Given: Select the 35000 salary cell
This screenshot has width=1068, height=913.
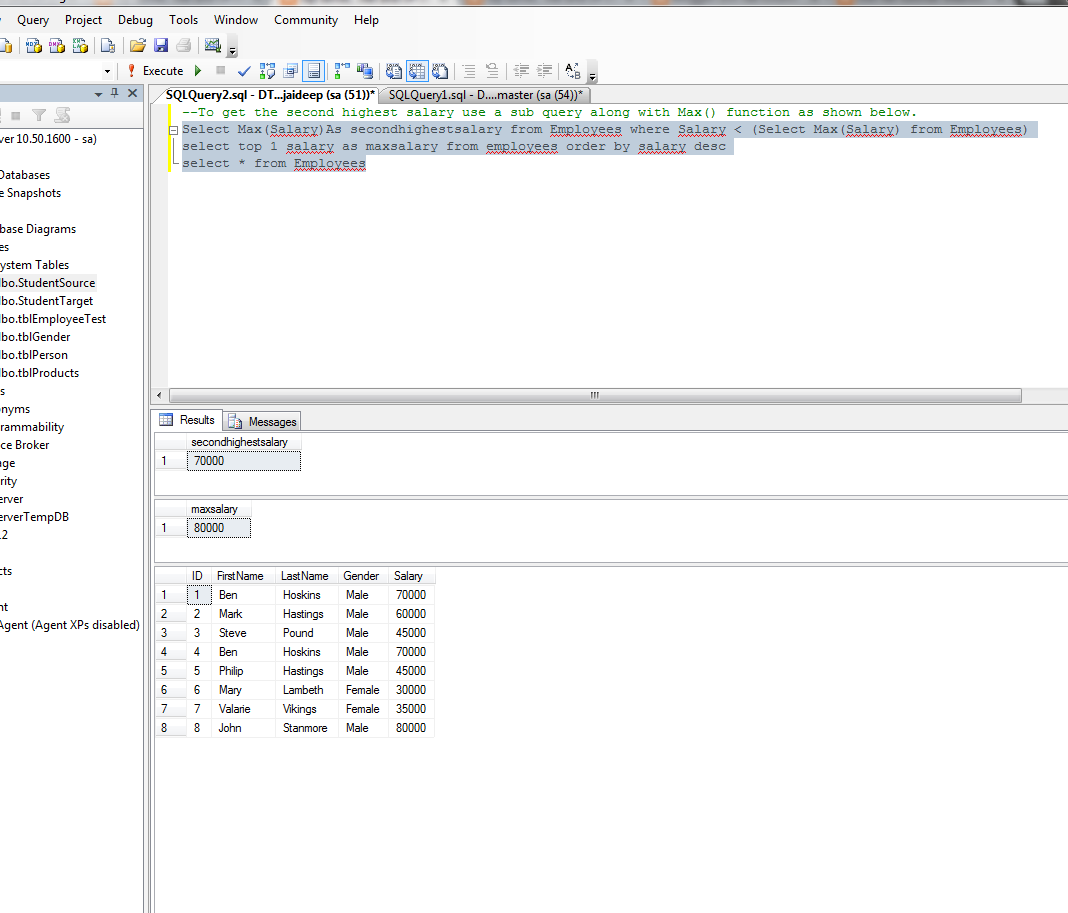Looking at the screenshot, I should (411, 709).
